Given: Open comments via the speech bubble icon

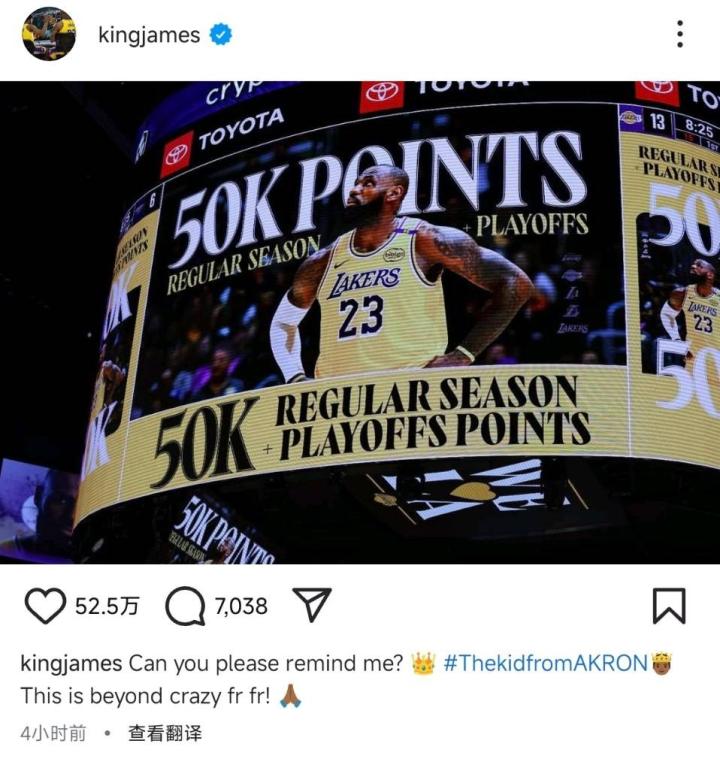Looking at the screenshot, I should (x=185, y=606).
